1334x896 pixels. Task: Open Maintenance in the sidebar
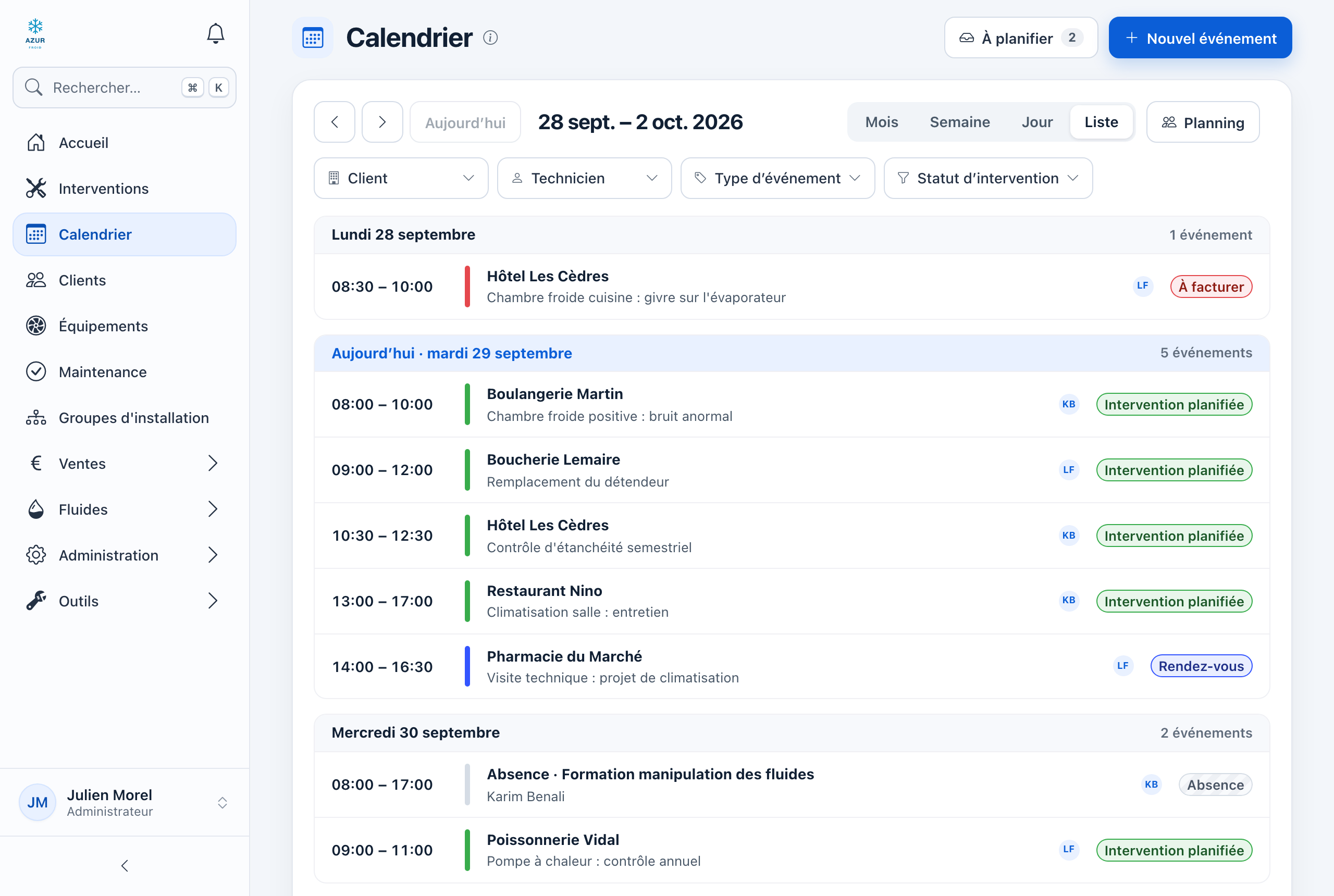(x=125, y=372)
